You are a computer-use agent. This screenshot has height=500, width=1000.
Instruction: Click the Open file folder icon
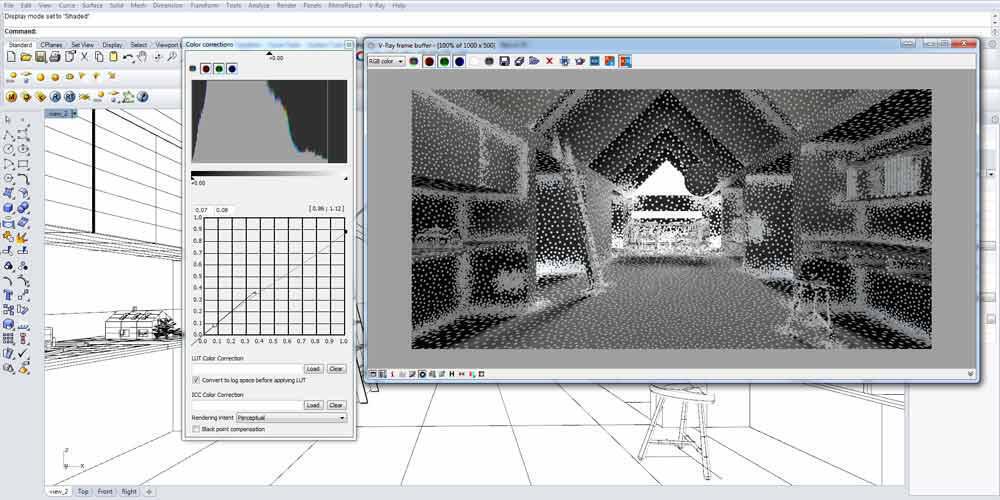coord(26,57)
